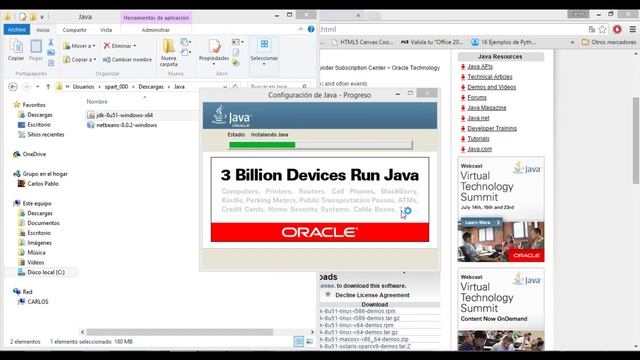
Task: Open the Forums link in Java Resources
Action: click(477, 98)
